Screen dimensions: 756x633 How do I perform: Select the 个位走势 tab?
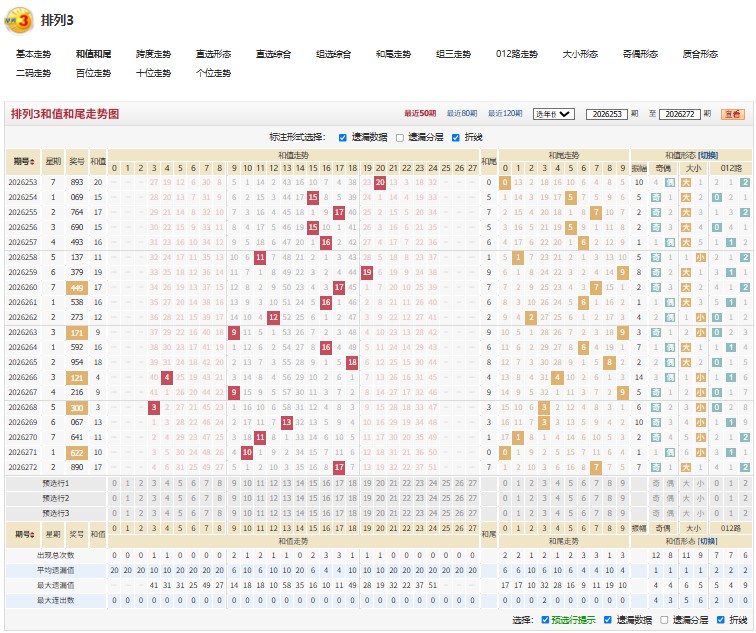(x=213, y=73)
